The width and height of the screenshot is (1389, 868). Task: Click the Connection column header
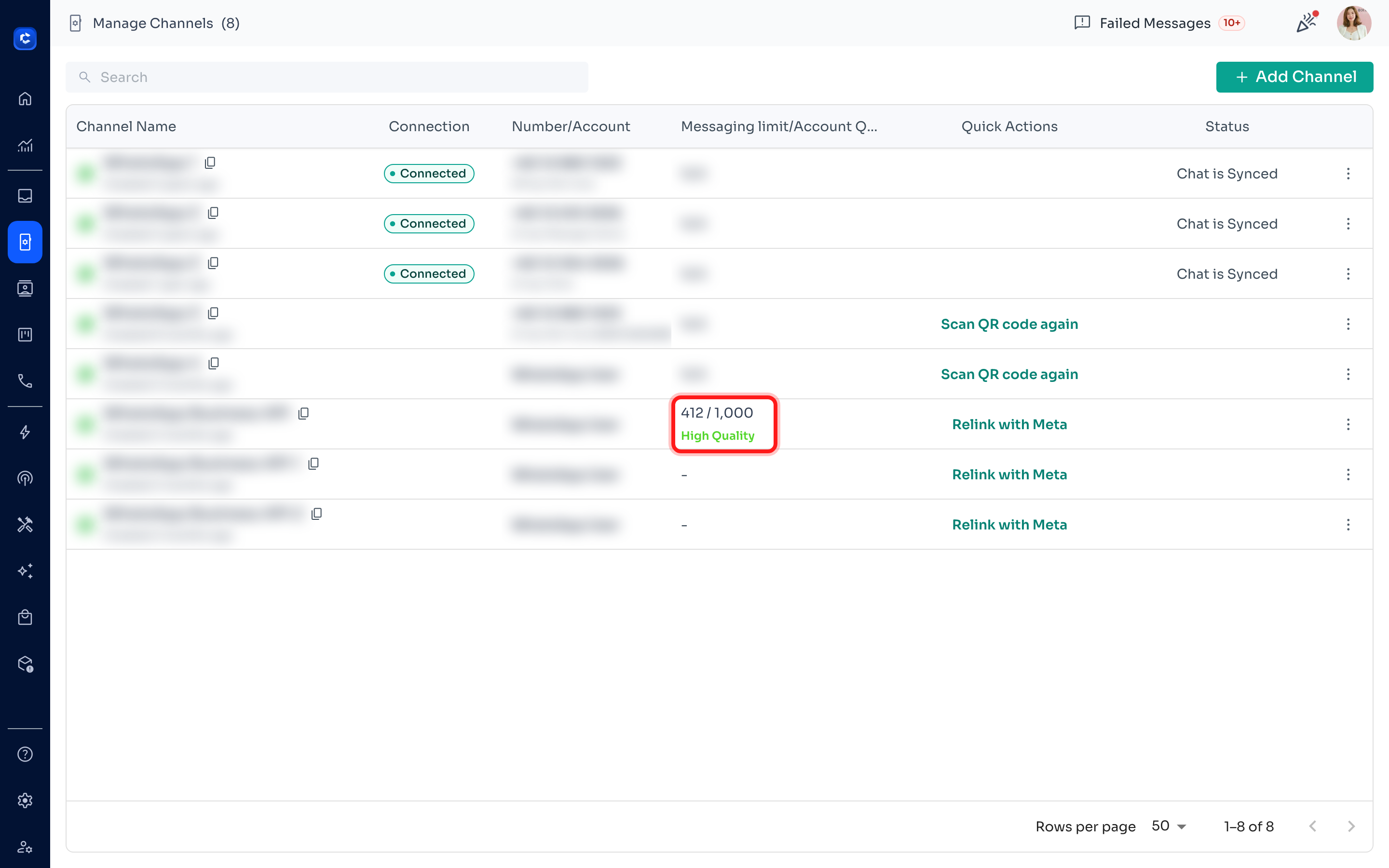[429, 126]
